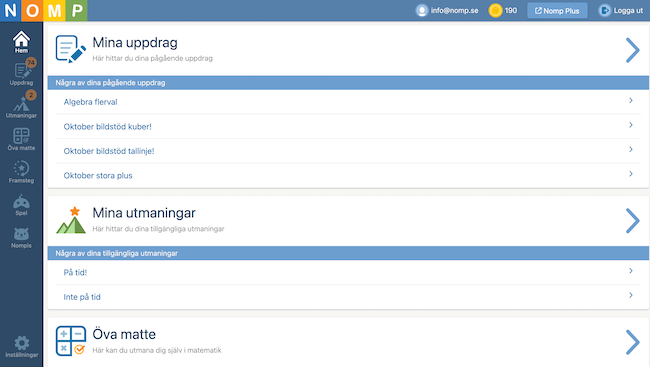The height and width of the screenshot is (367, 650).
Task: Click the 2 badge on Utmaningar
Action: click(x=31, y=95)
